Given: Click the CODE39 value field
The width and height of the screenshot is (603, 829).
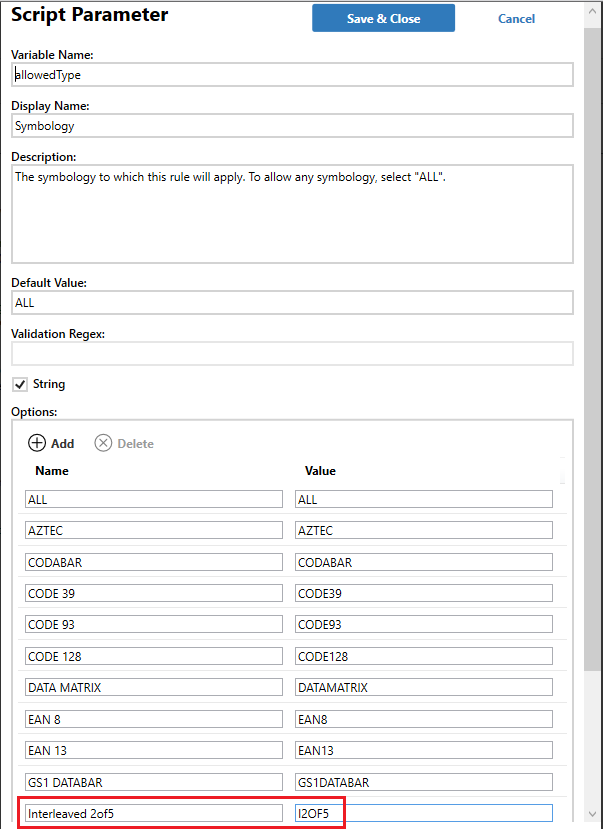Looking at the screenshot, I should [424, 593].
